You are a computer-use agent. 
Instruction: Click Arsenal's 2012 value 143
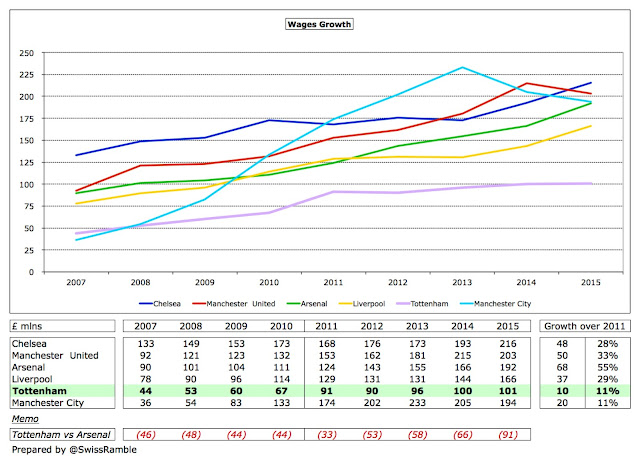point(372,367)
